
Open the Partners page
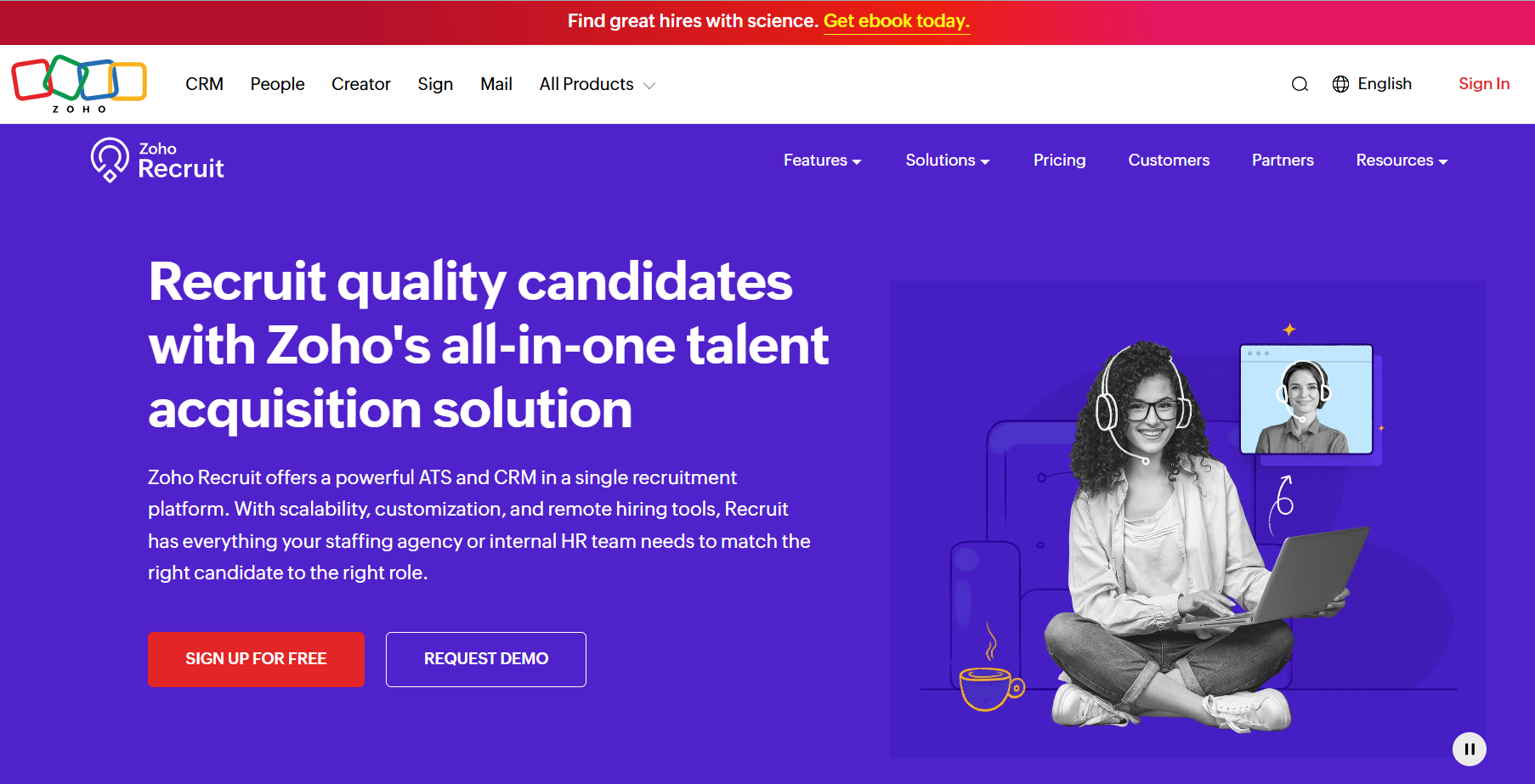(x=1283, y=160)
